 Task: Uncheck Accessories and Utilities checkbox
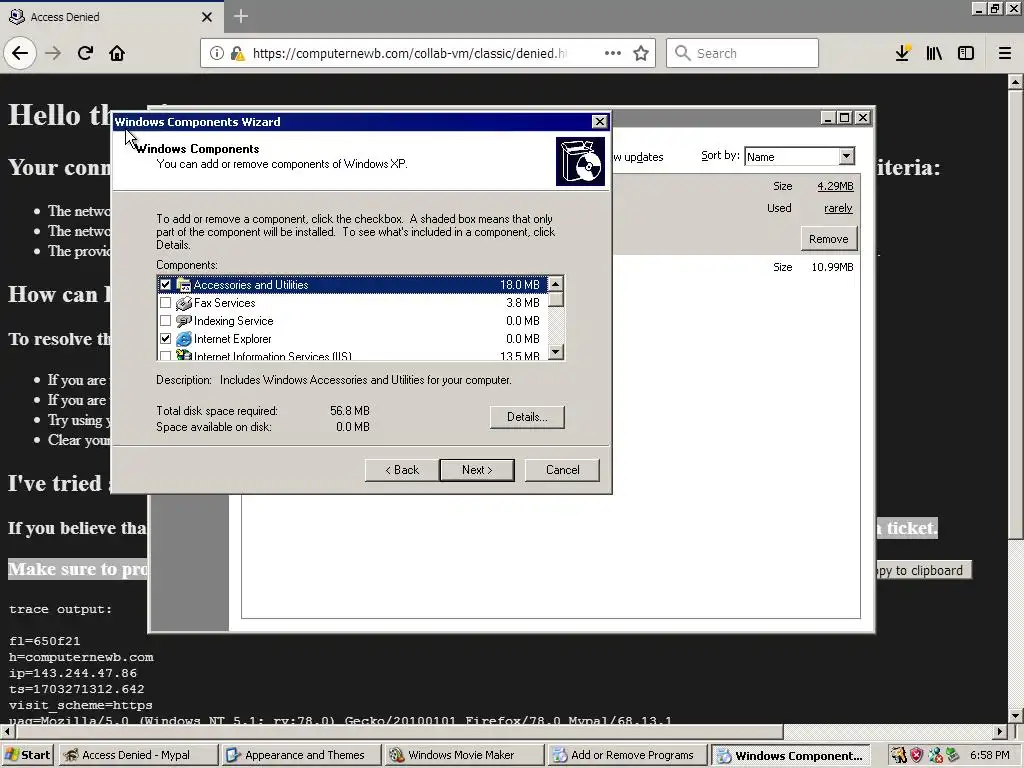click(165, 285)
